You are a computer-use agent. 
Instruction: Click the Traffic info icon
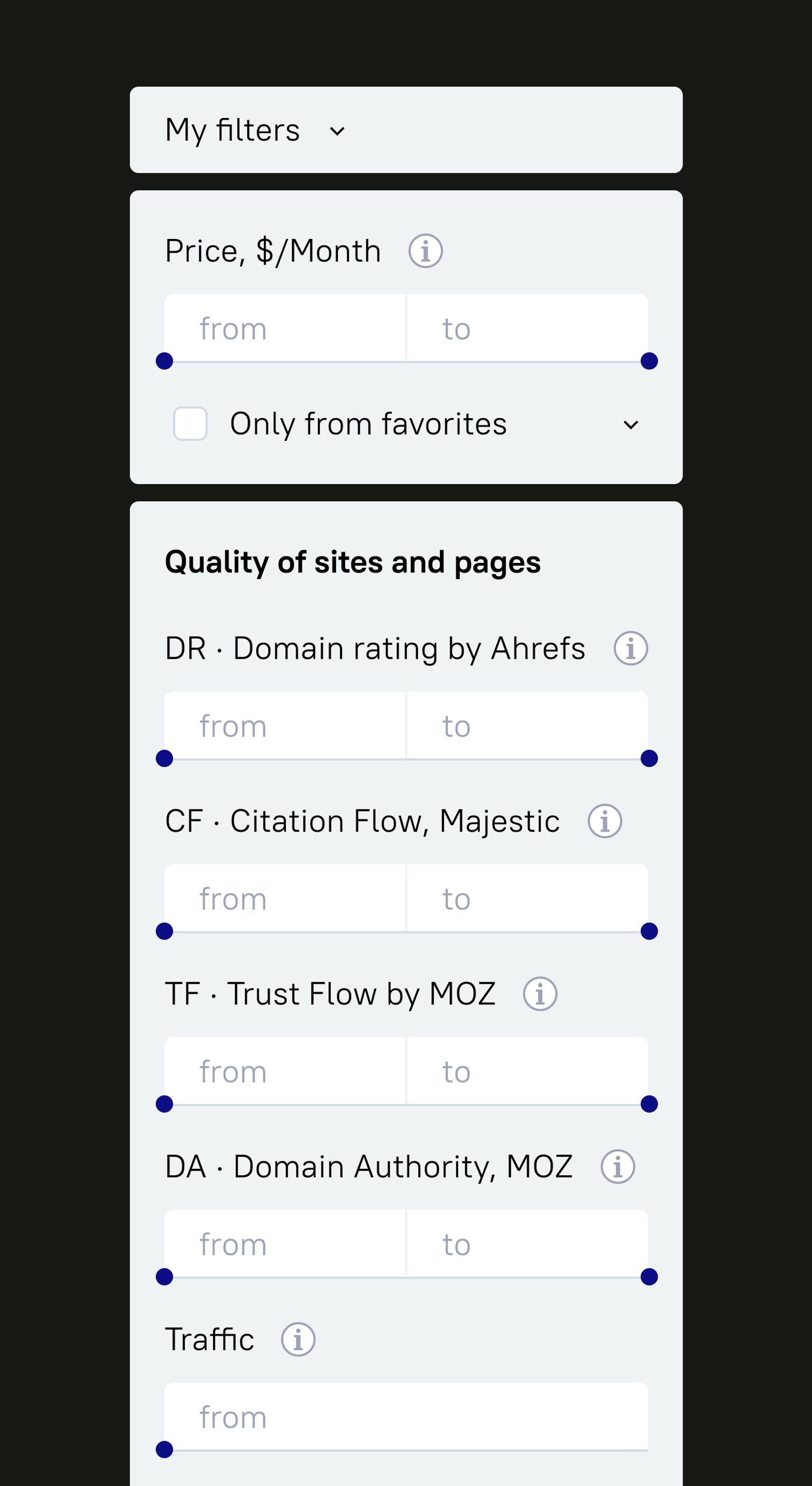[x=298, y=1340]
